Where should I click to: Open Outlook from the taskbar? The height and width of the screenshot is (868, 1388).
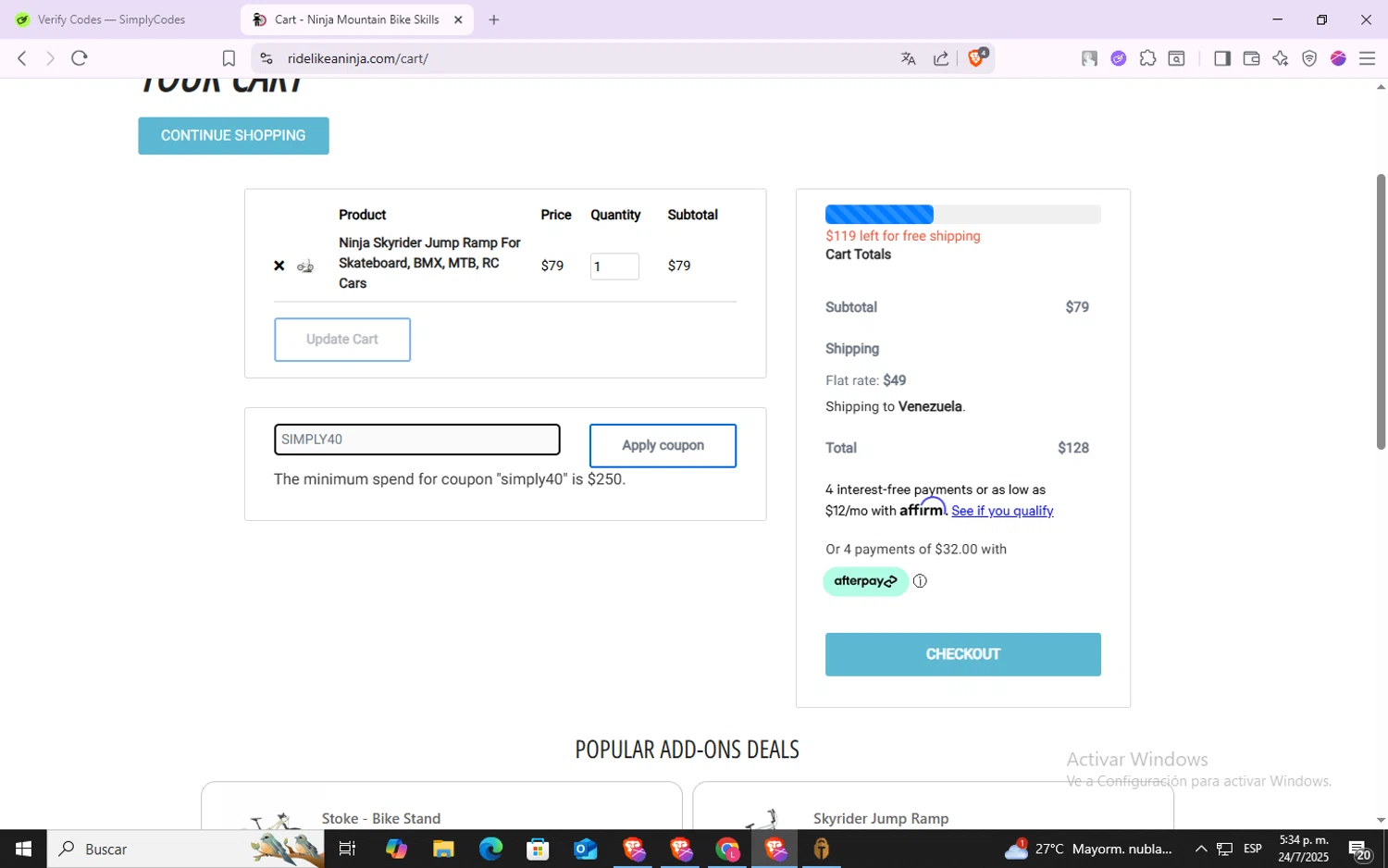(585, 849)
